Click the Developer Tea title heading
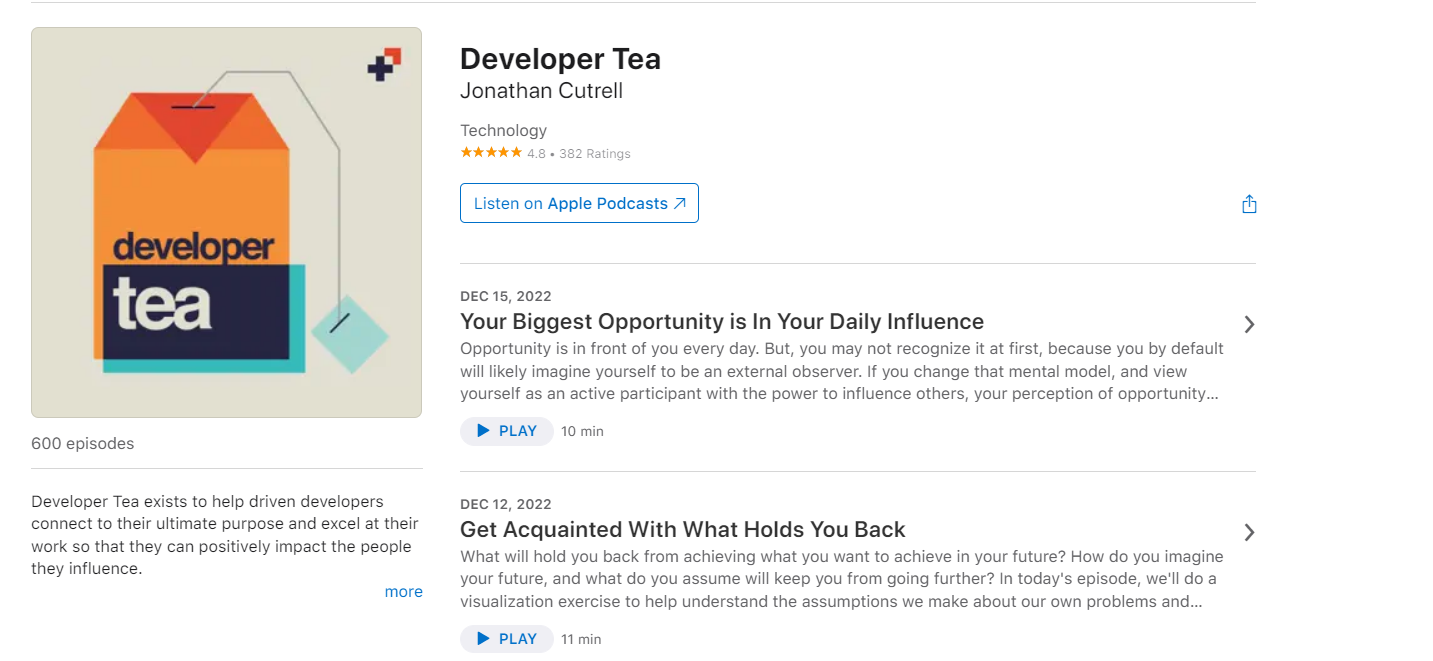This screenshot has height=661, width=1433. 560,58
